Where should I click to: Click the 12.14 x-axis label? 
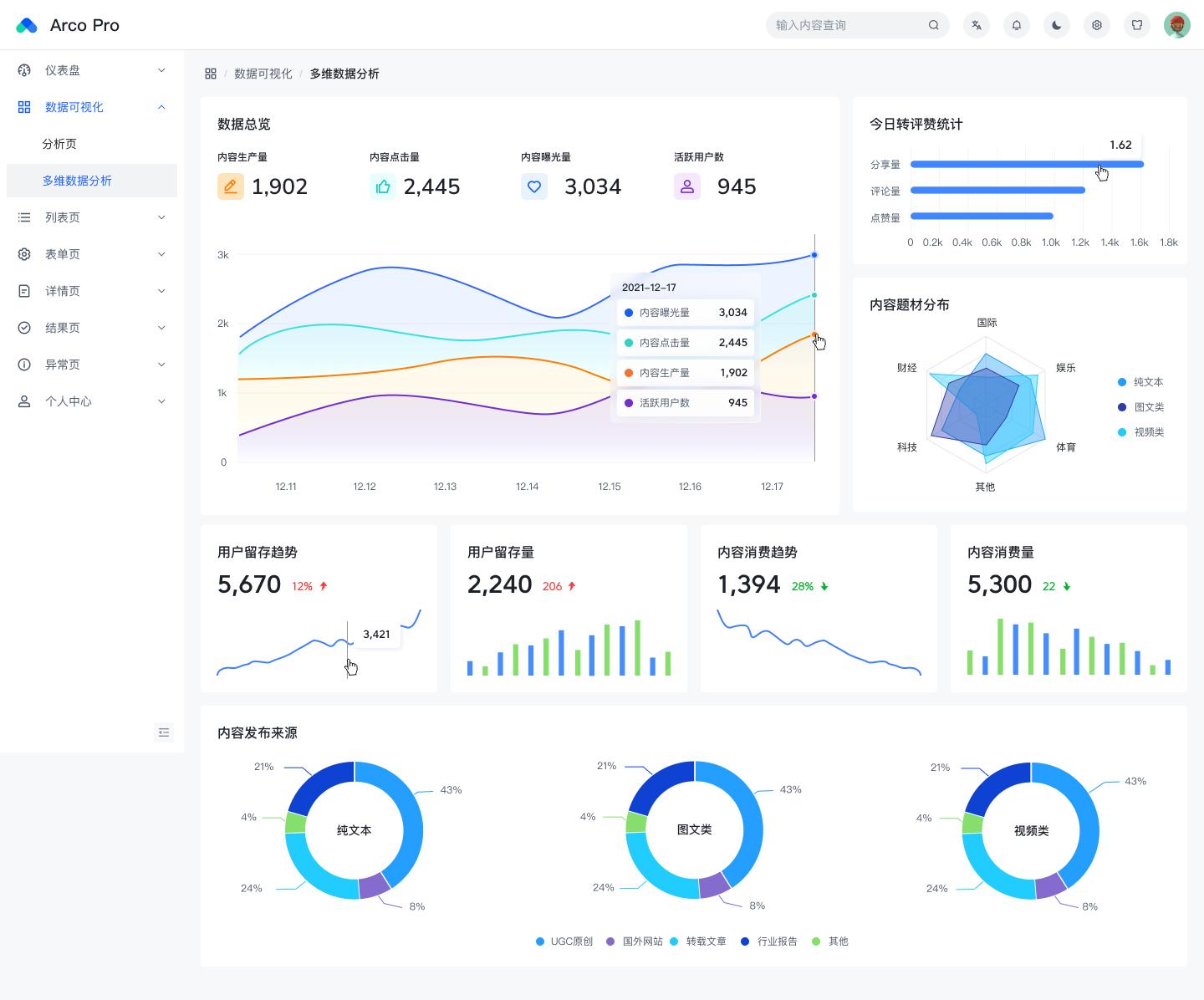pyautogui.click(x=527, y=486)
